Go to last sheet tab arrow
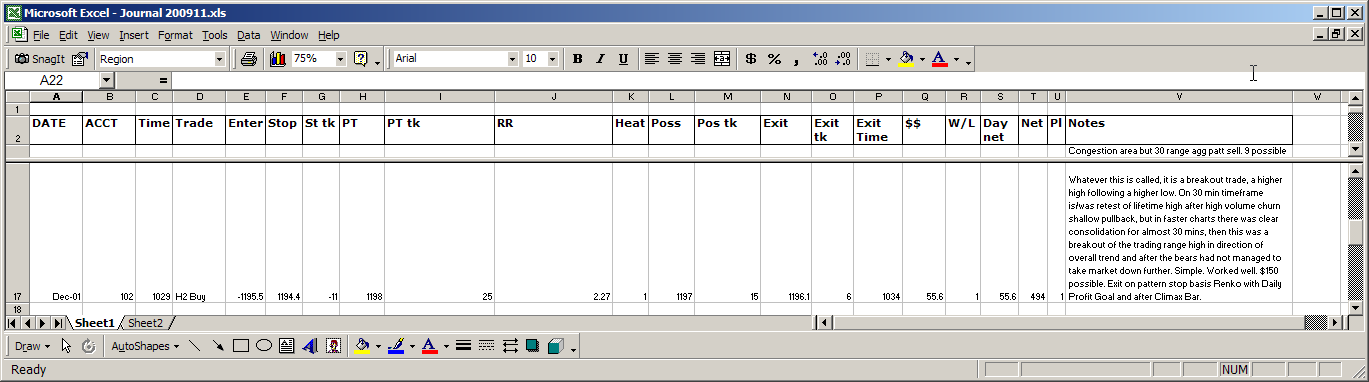The width and height of the screenshot is (1369, 382). [x=59, y=323]
